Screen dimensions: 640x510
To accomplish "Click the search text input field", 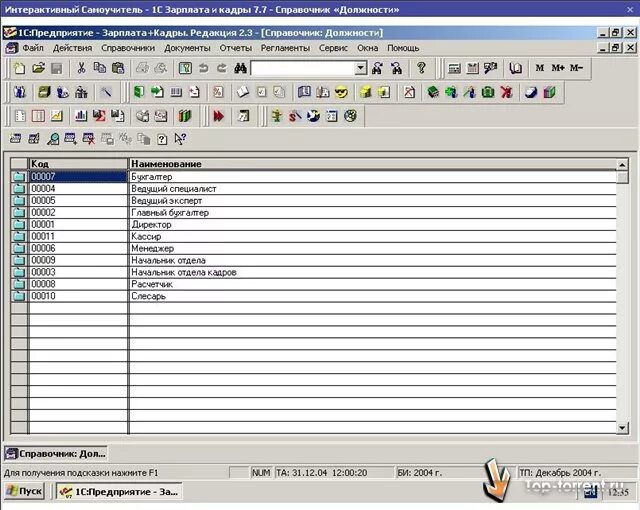I will (x=302, y=68).
